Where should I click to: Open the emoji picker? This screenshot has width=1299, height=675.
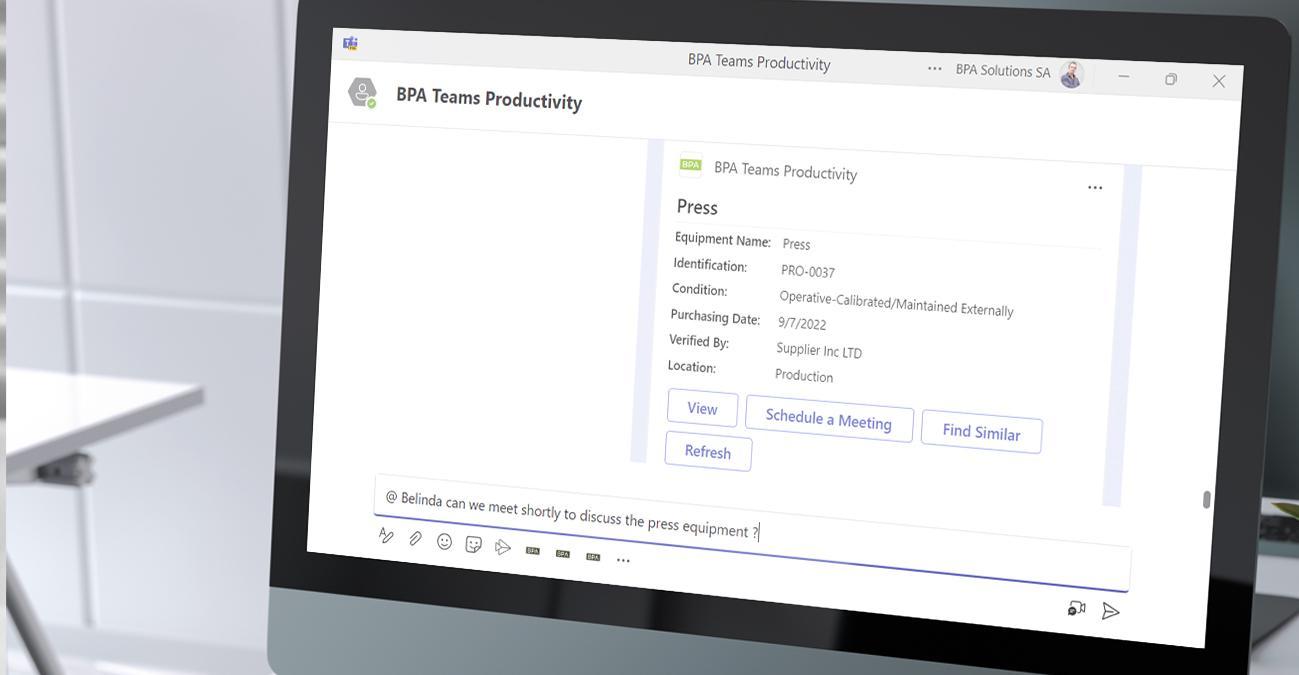(444, 541)
